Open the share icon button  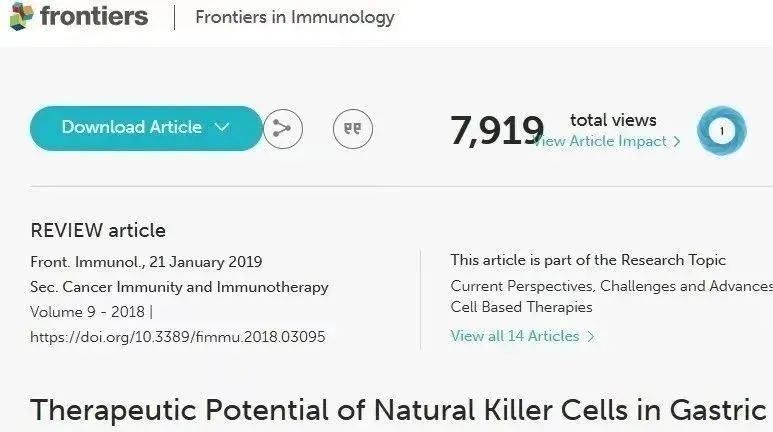coord(282,129)
